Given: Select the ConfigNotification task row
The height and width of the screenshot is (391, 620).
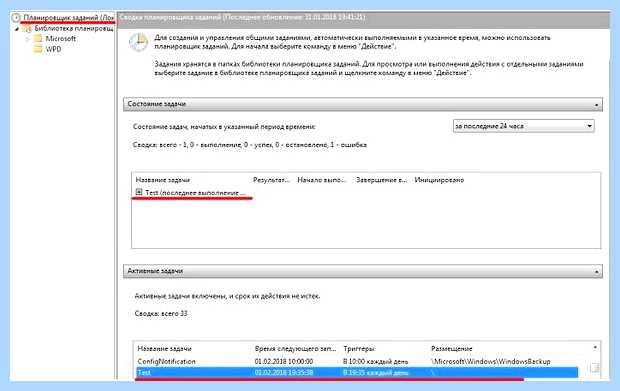Looking at the screenshot, I should (357, 361).
